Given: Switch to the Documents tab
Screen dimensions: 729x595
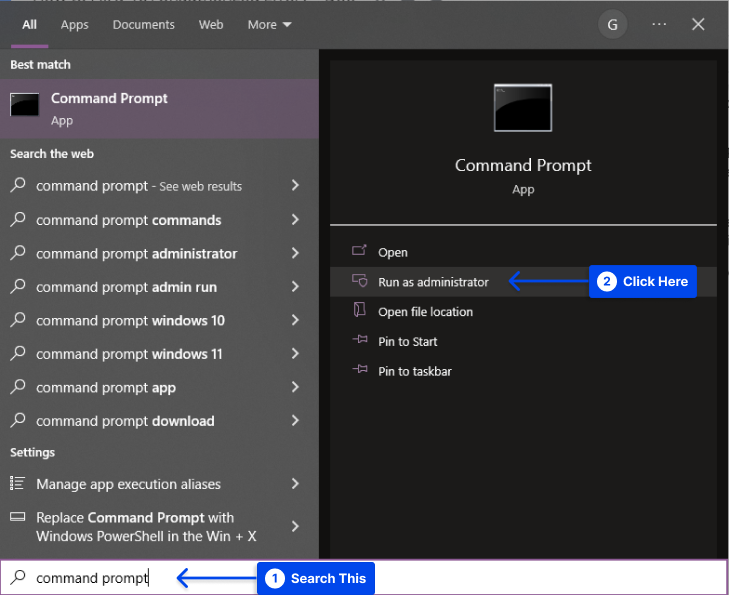Looking at the screenshot, I should pos(143,25).
